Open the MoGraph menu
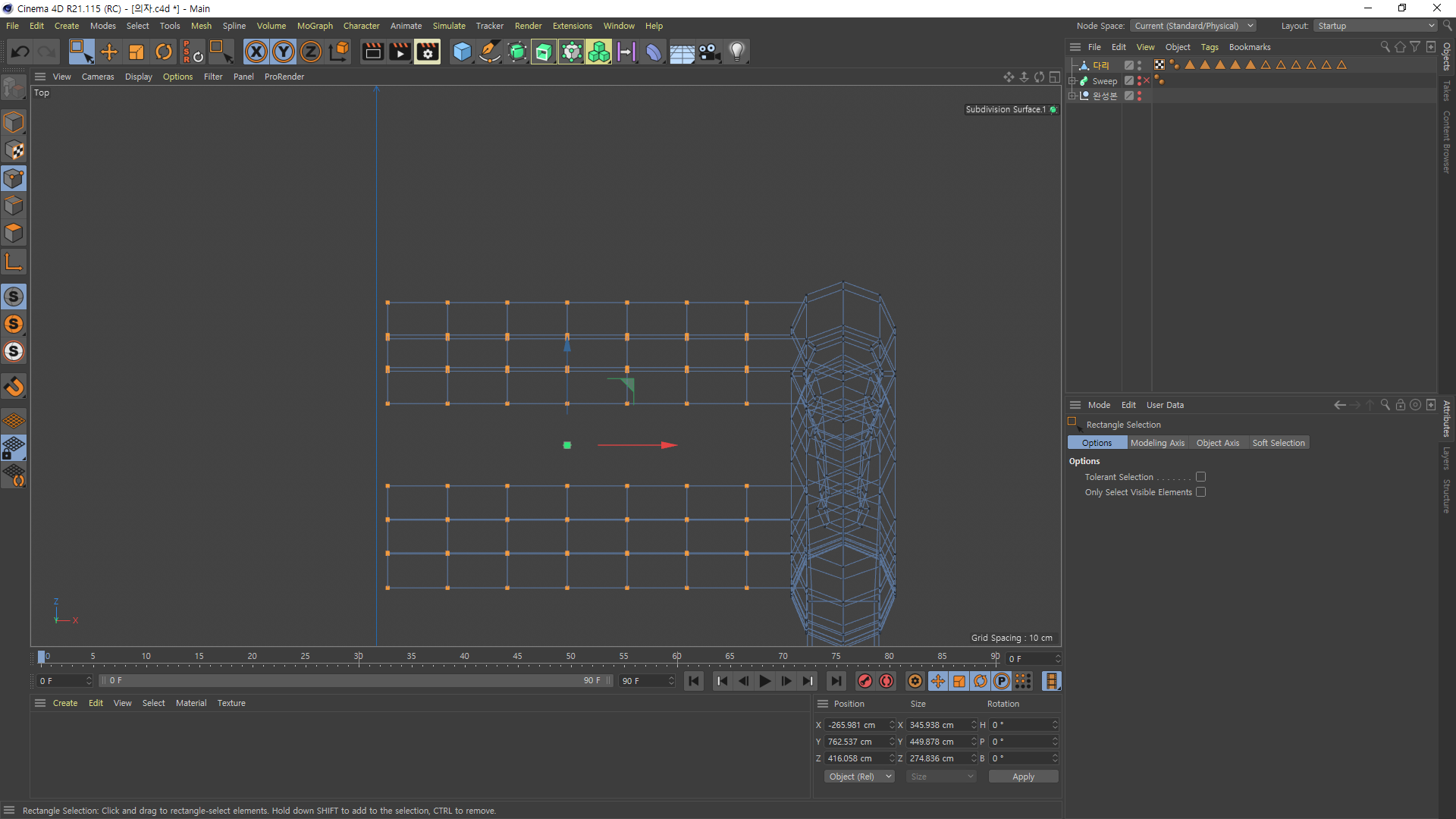Image resolution: width=1456 pixels, height=819 pixels. [314, 26]
